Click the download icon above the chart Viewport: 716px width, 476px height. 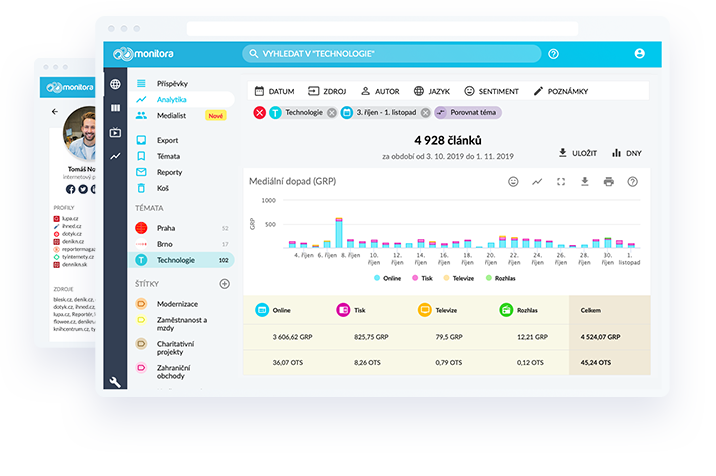point(585,182)
